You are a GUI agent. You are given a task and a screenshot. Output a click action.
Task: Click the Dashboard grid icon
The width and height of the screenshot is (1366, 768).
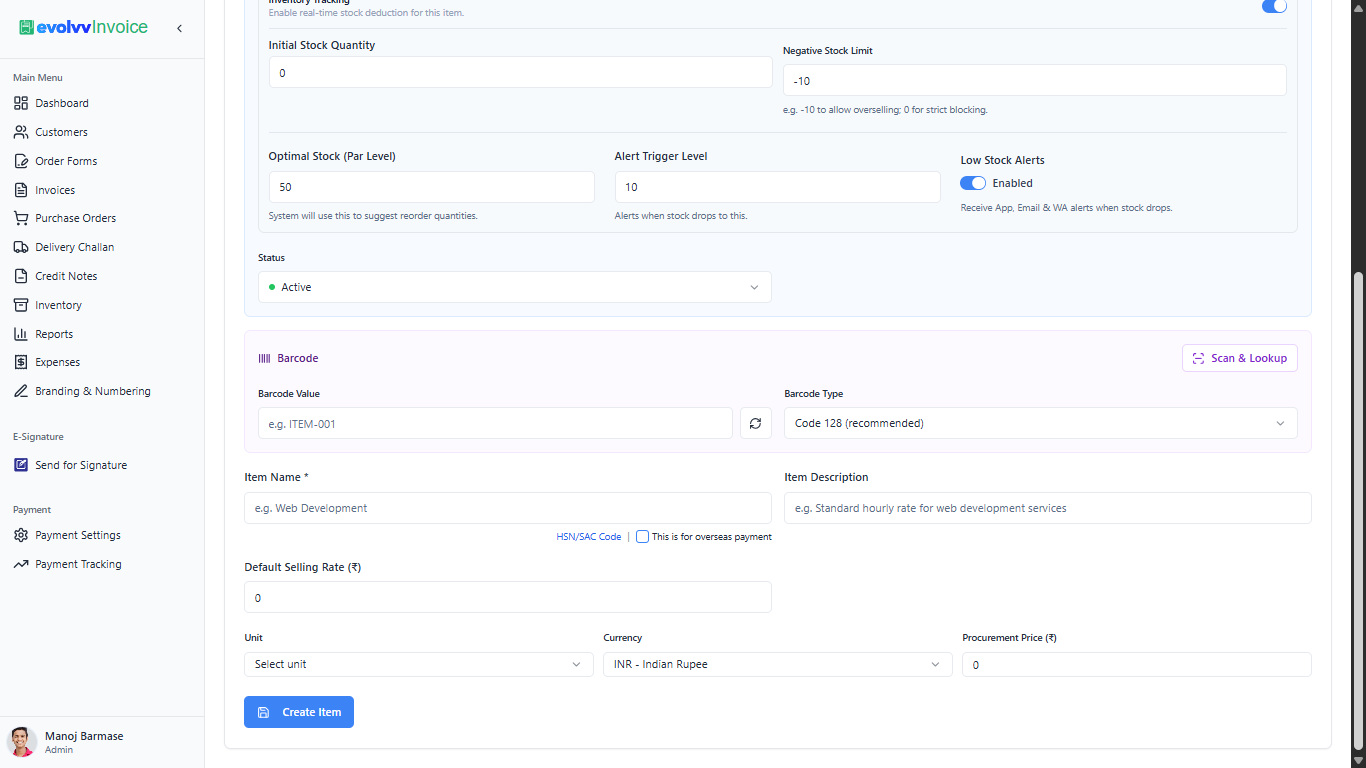click(x=21, y=103)
